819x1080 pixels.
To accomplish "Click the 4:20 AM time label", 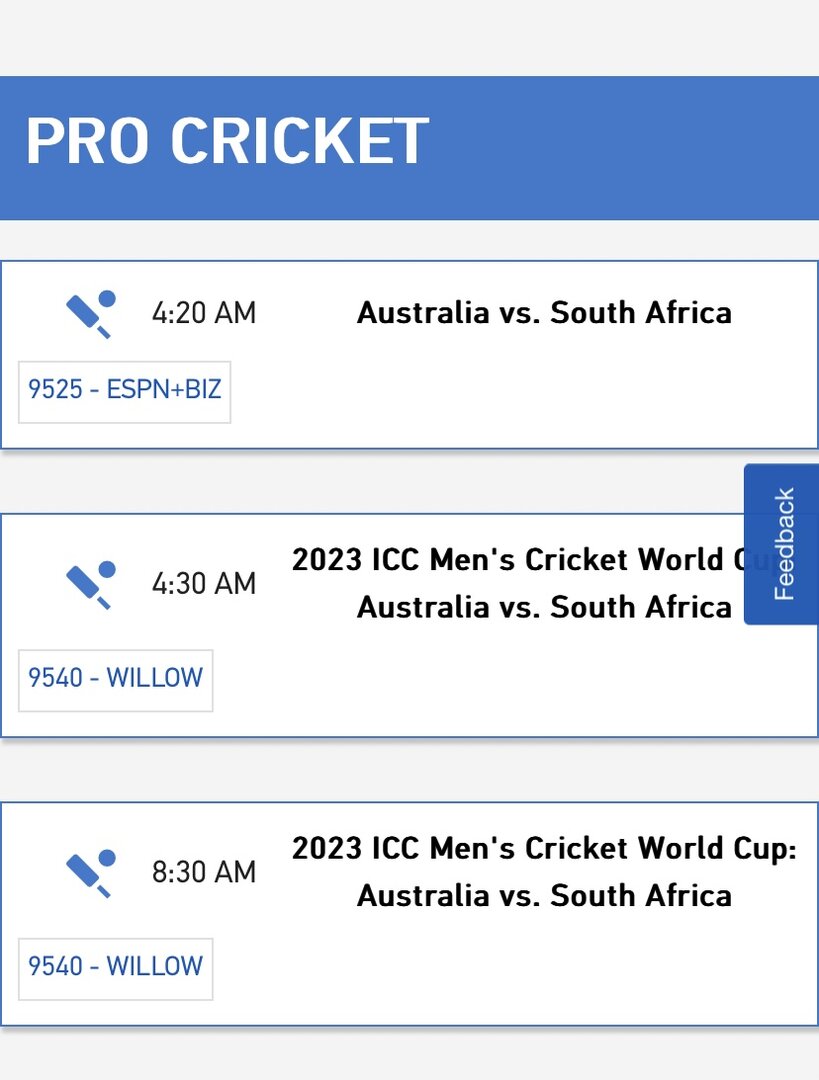I will [x=204, y=313].
